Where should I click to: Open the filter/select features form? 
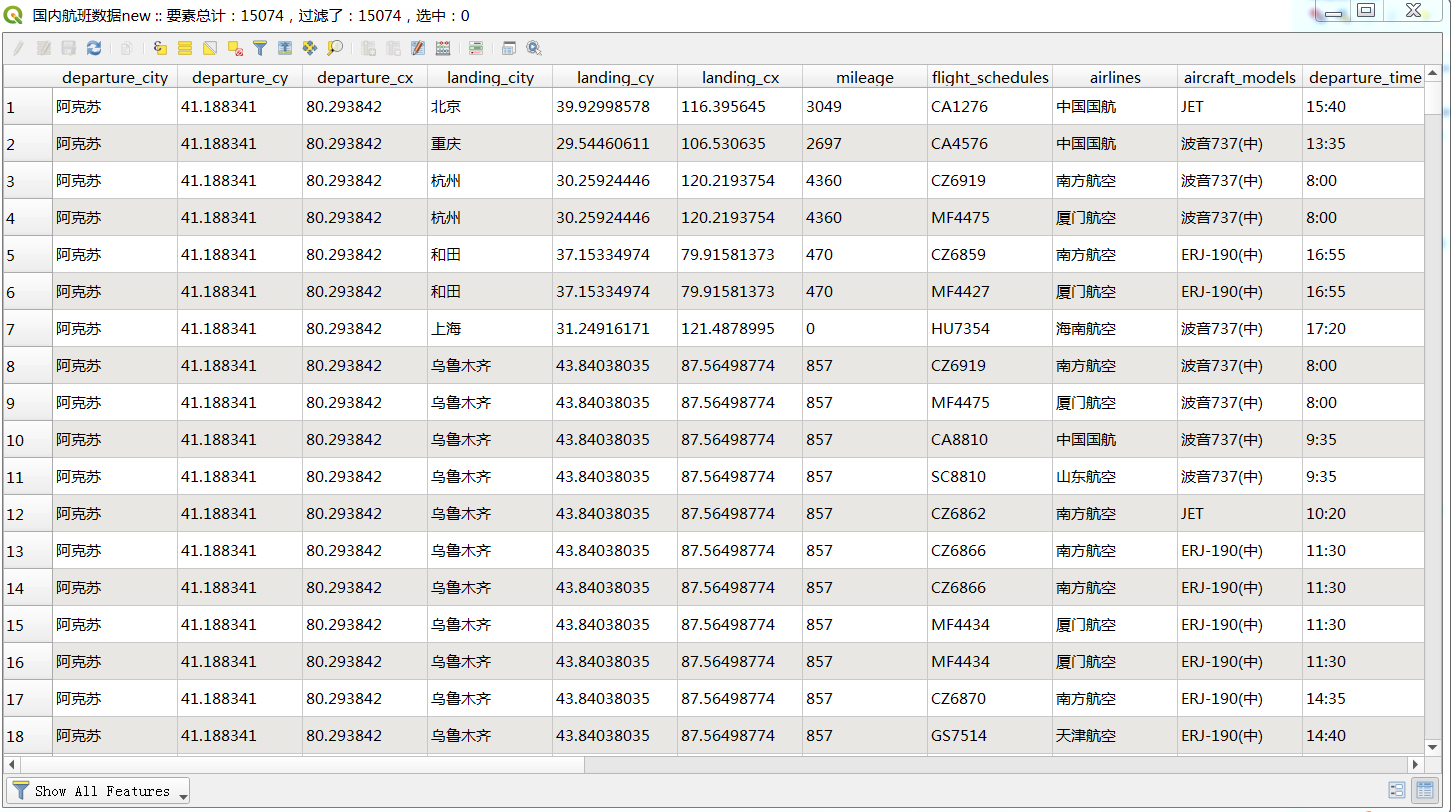[260, 48]
